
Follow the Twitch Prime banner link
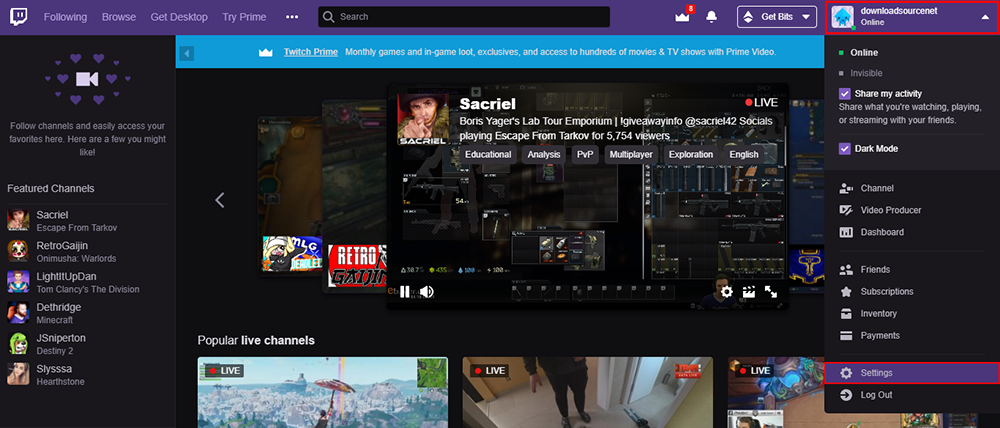(x=311, y=52)
